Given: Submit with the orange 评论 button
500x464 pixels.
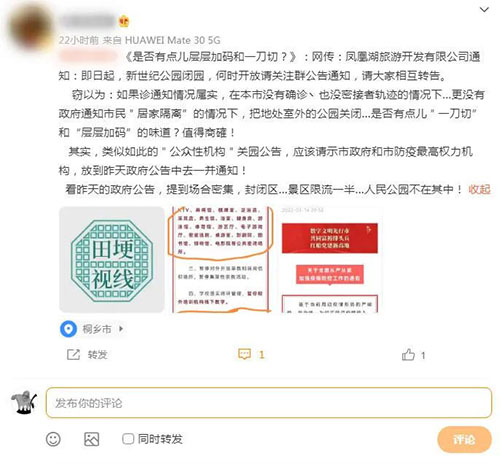Looking at the screenshot, I should point(464,439).
